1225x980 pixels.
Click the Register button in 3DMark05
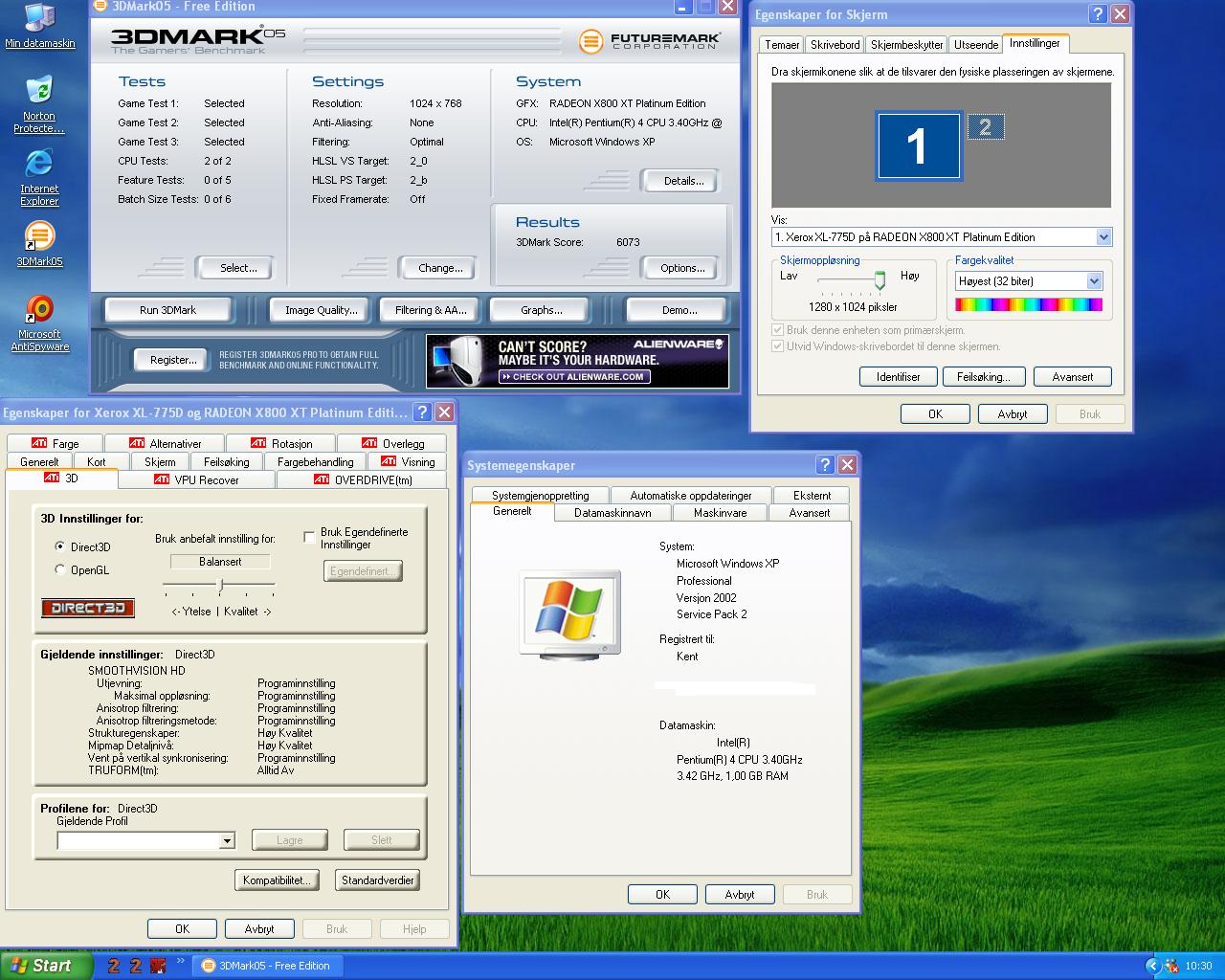(x=172, y=360)
